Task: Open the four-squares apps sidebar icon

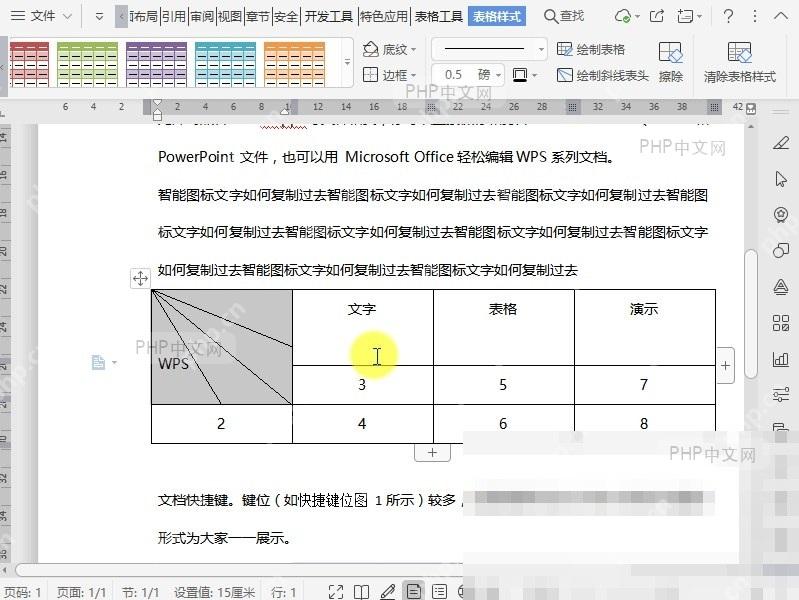Action: (781, 323)
